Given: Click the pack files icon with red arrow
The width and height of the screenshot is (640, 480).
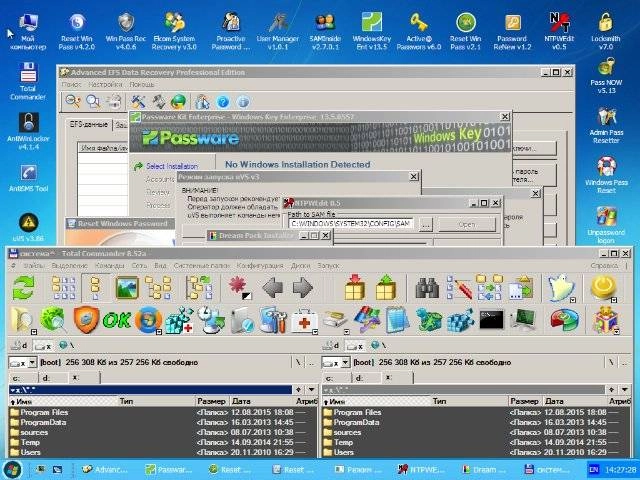Looking at the screenshot, I should pos(355,287).
